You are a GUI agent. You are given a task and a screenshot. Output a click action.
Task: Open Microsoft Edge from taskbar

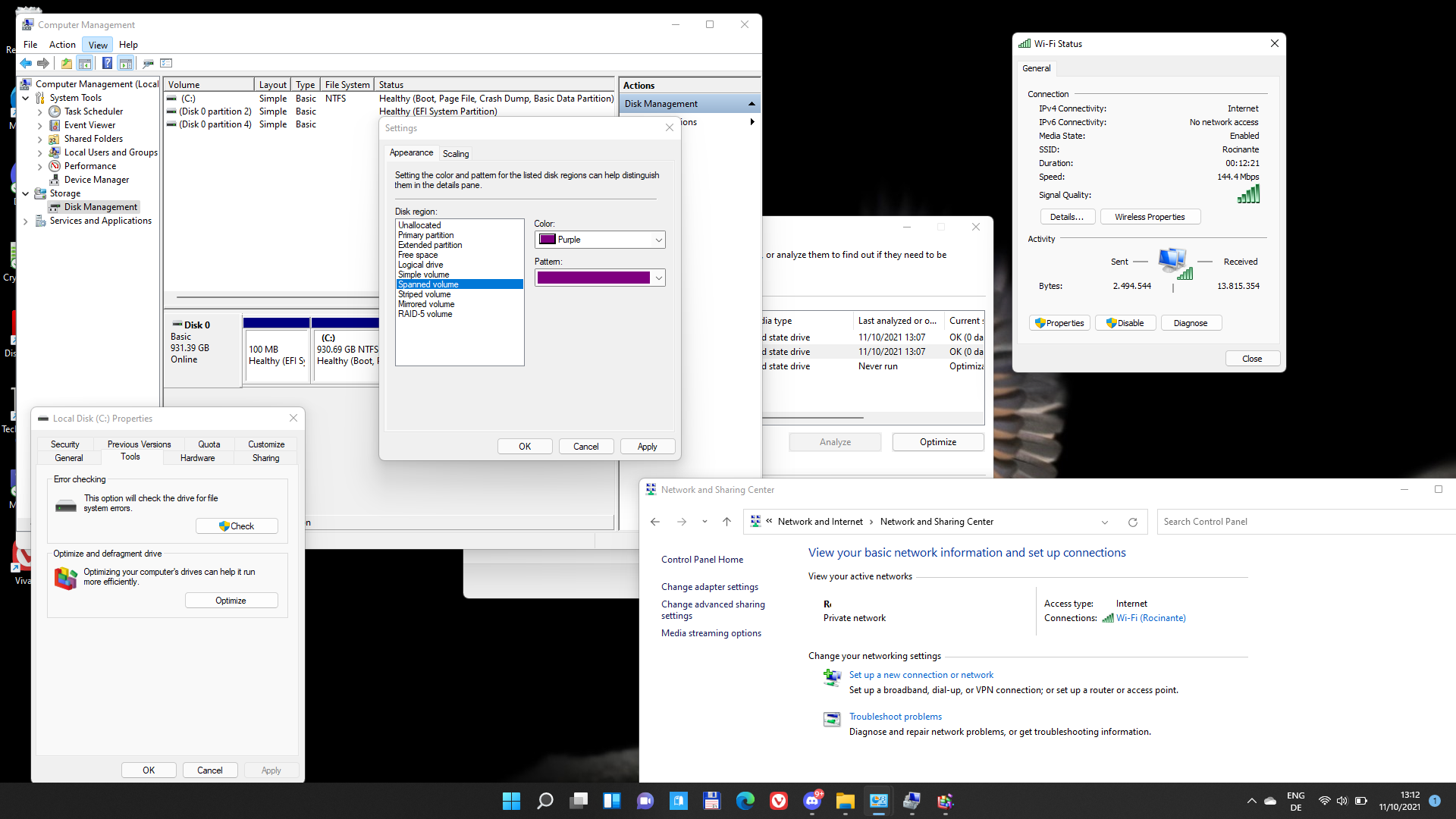(745, 801)
